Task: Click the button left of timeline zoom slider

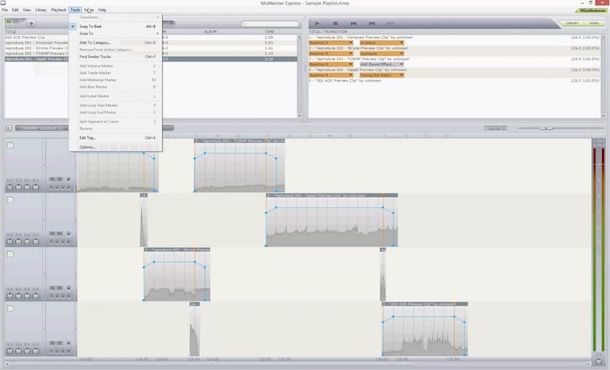Action: (x=496, y=128)
